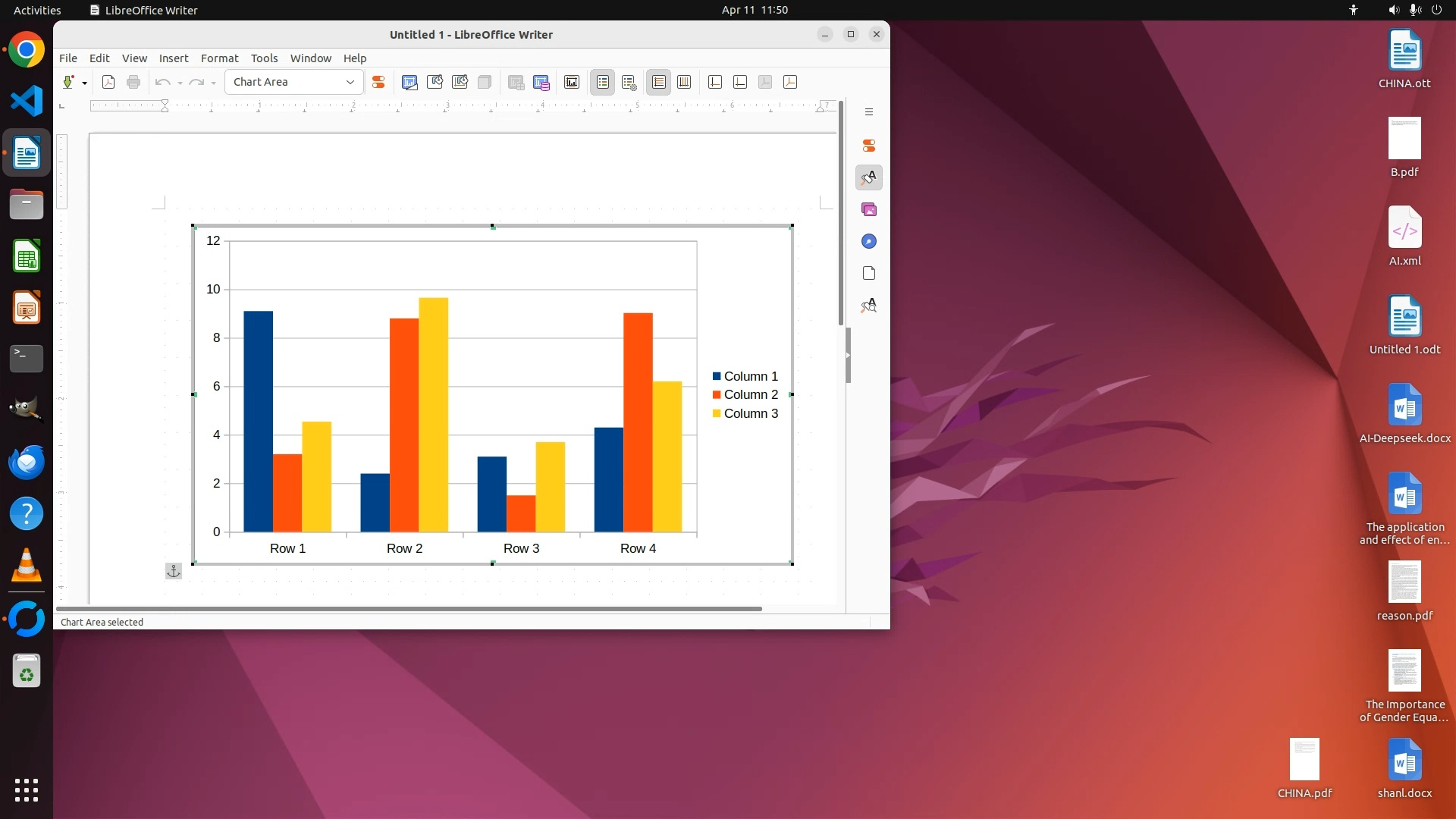This screenshot has height=819, width=1456.
Task: Expand Chart Area element dropdown
Action: [350, 82]
